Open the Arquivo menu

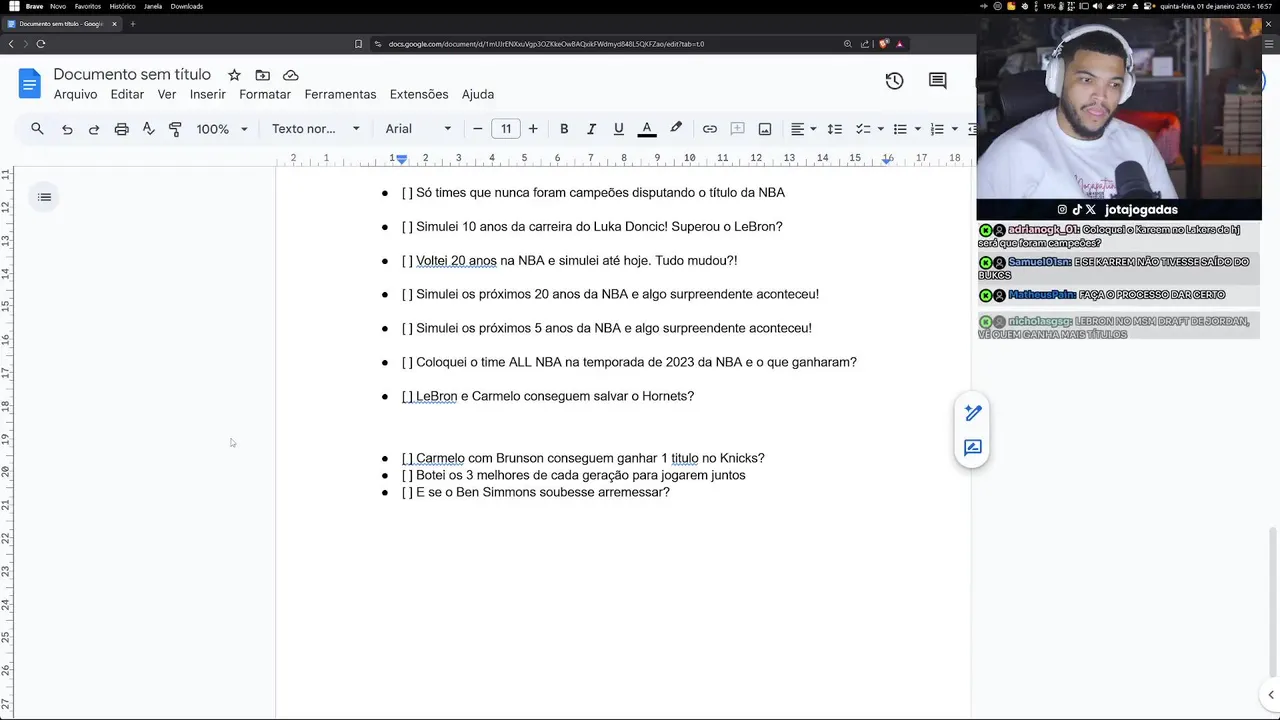[x=76, y=94]
